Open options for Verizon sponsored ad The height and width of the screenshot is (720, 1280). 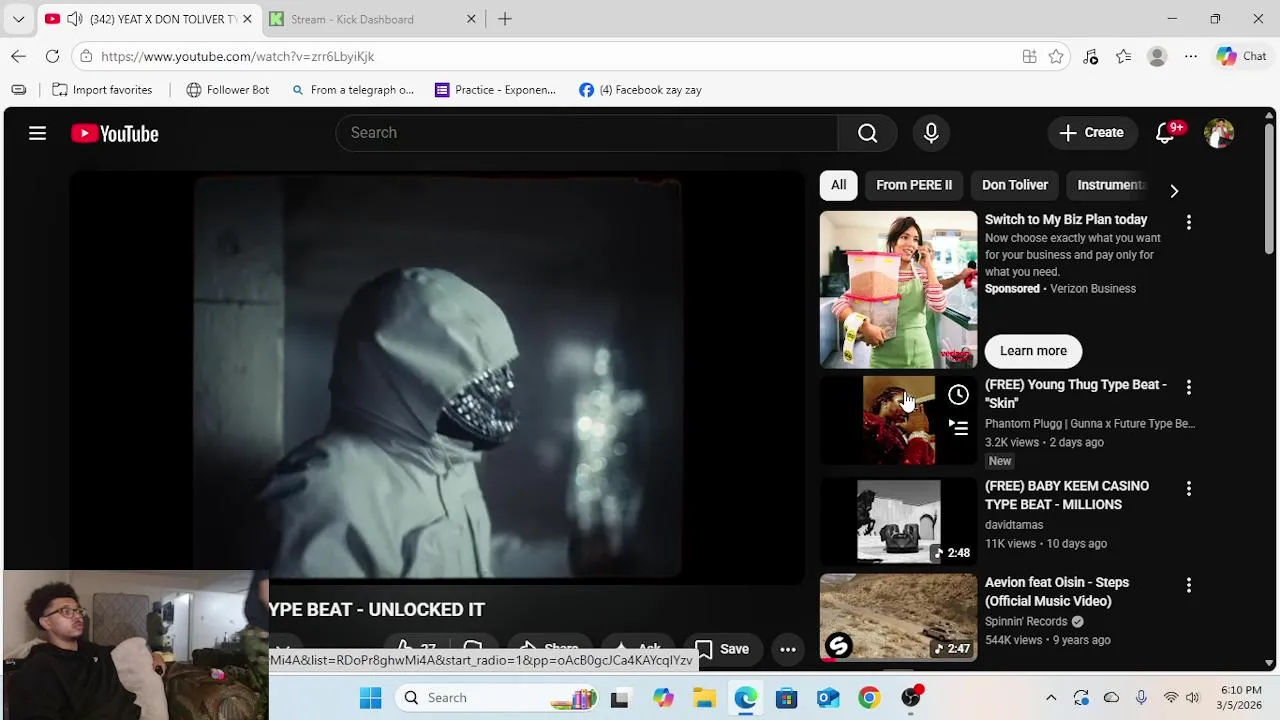(1189, 222)
